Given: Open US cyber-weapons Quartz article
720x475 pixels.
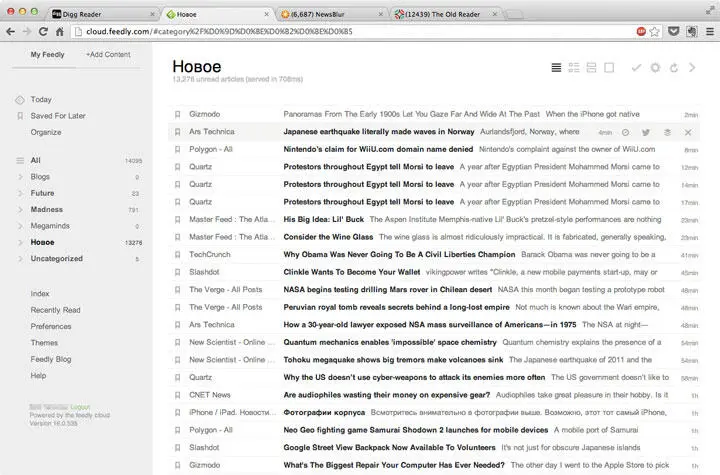Looking at the screenshot, I should coord(414,377).
